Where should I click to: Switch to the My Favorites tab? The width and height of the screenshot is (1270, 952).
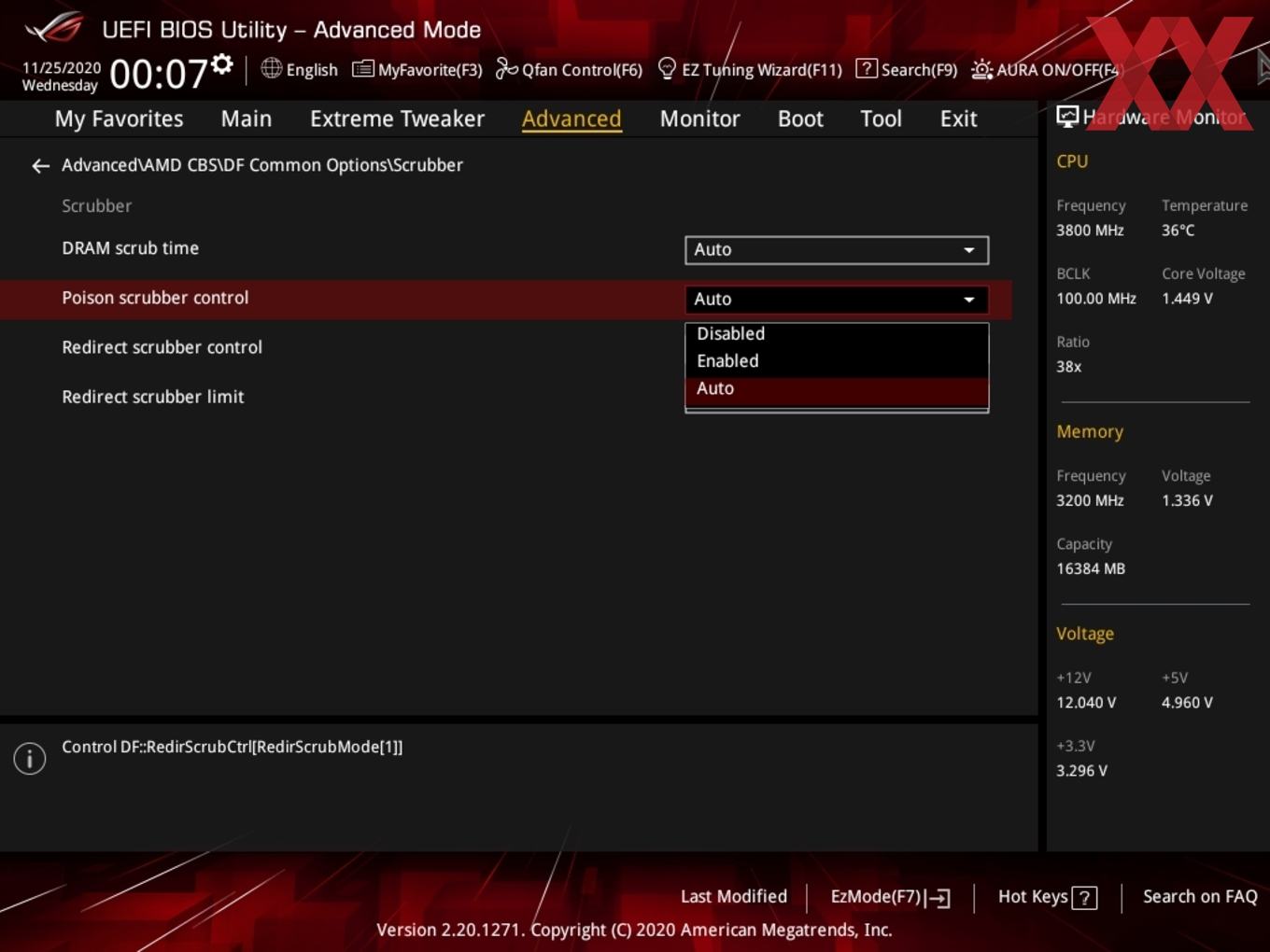119,119
